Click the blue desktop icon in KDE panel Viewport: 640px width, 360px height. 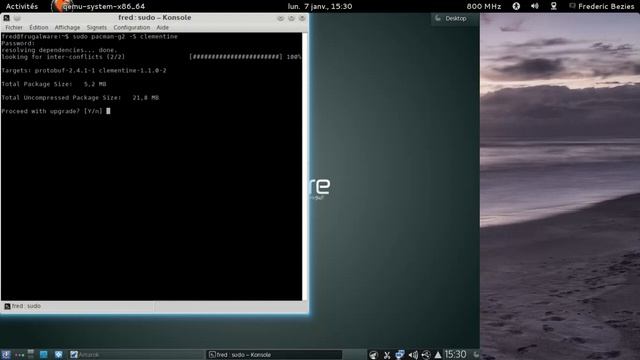click(44, 355)
